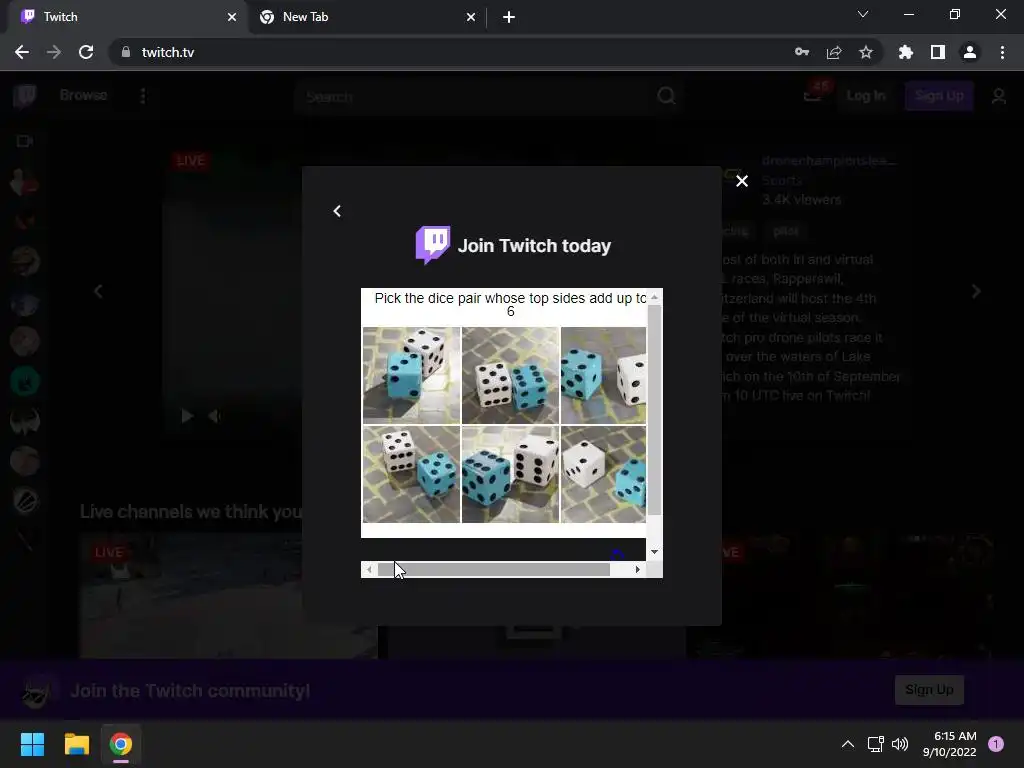This screenshot has height=768, width=1024.
Task: Click the header Sign Up button
Action: point(939,95)
